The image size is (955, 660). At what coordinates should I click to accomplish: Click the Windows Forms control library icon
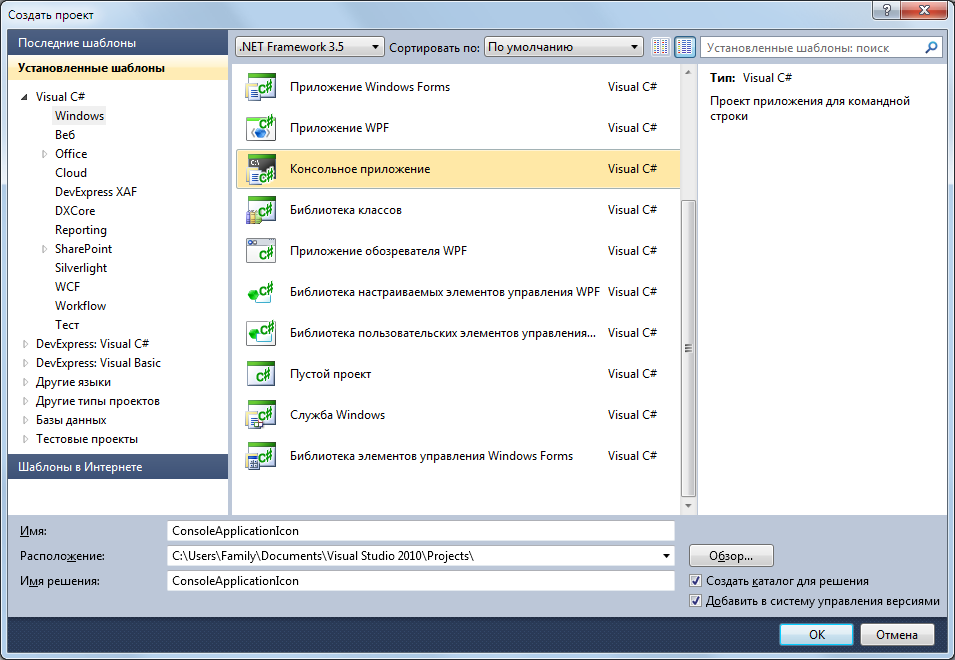(261, 456)
